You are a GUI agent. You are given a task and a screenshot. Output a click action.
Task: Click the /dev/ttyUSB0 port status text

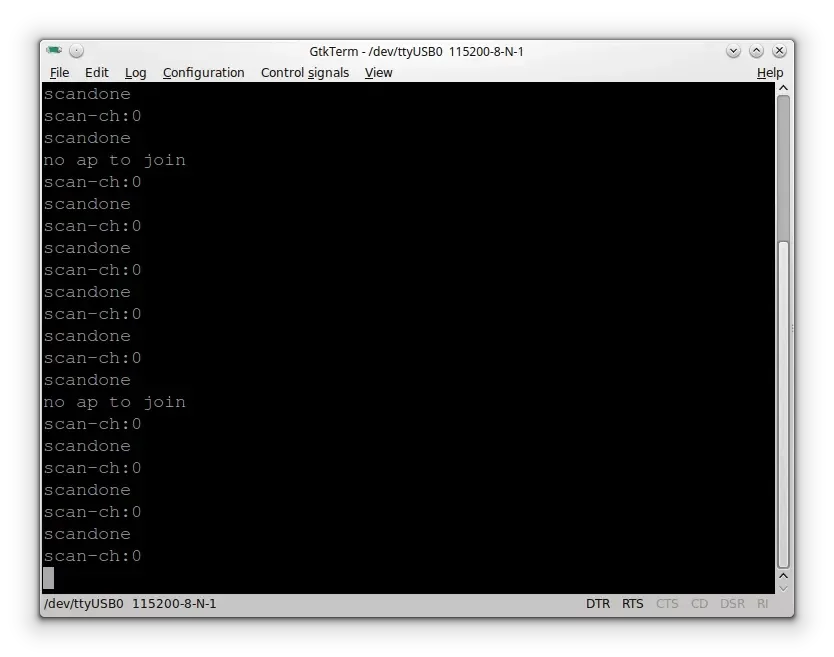84,604
